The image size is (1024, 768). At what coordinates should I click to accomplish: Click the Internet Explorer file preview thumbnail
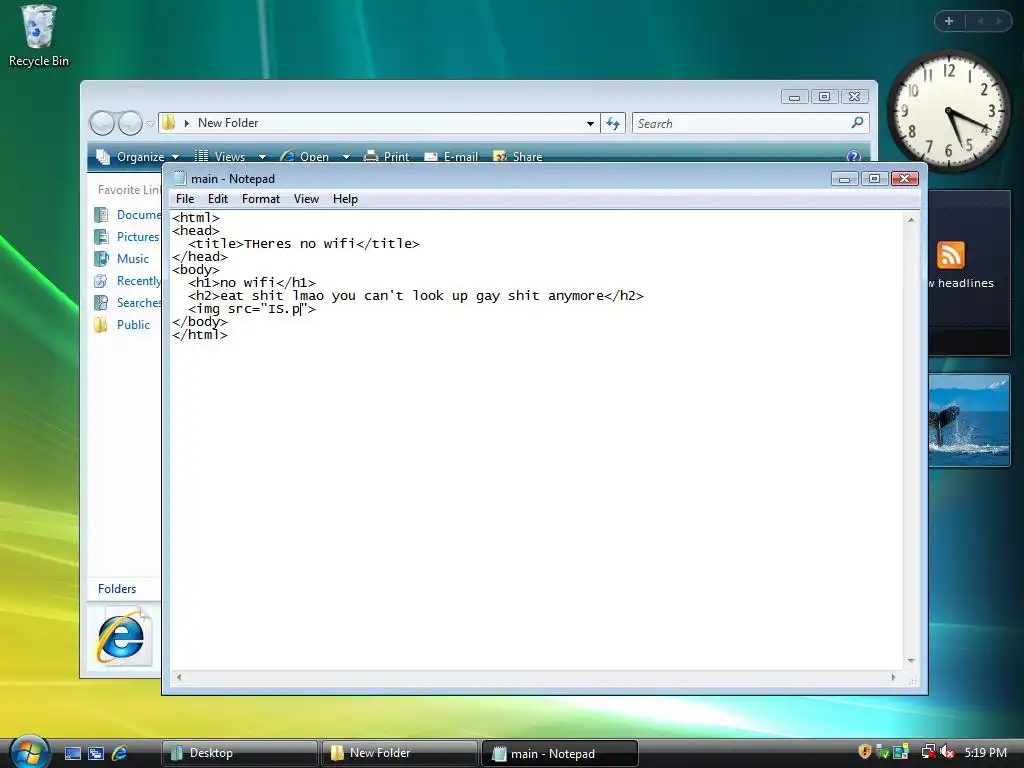121,637
